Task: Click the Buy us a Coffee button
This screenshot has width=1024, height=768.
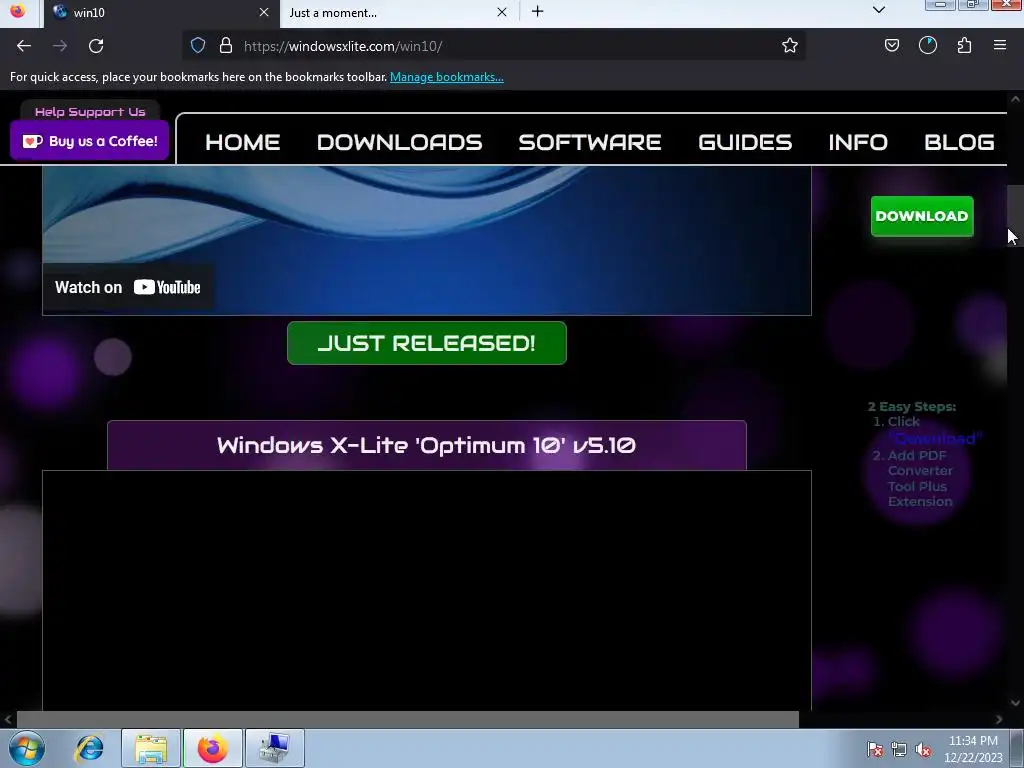Action: point(89,140)
